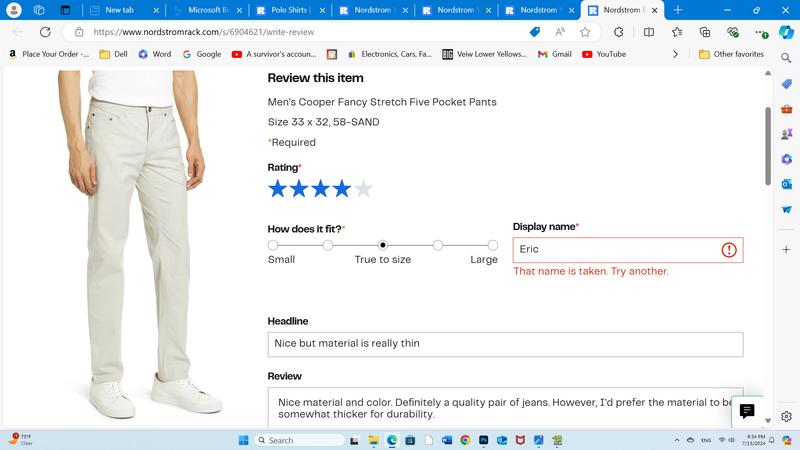Screen dimensions: 800x450
Task: Edit the Display name field containing Eric
Action: 628,250
